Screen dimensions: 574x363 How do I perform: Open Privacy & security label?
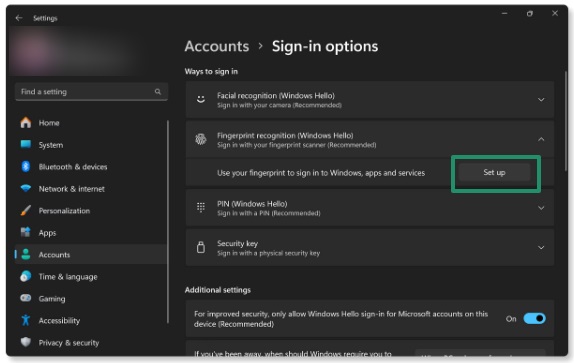(x=69, y=343)
